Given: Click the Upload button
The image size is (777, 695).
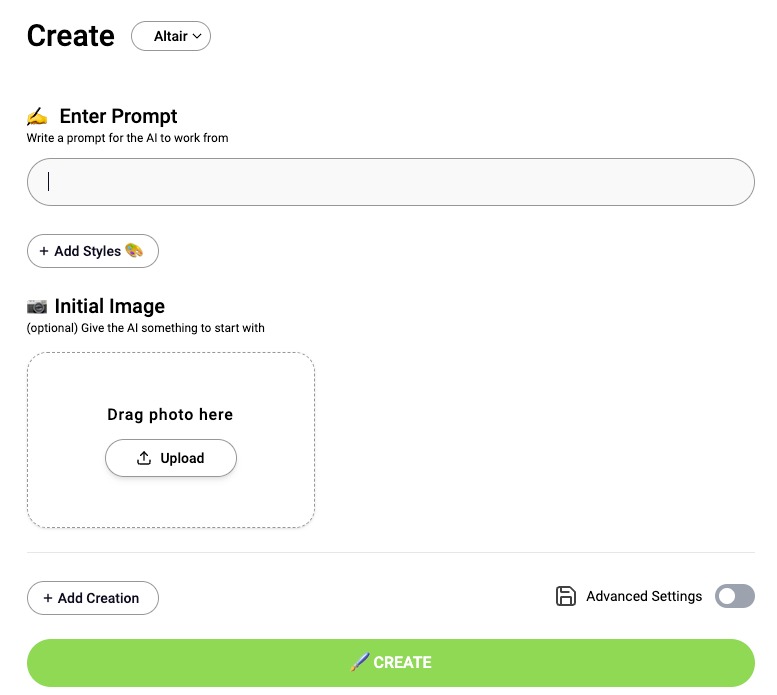Looking at the screenshot, I should click(x=171, y=458).
